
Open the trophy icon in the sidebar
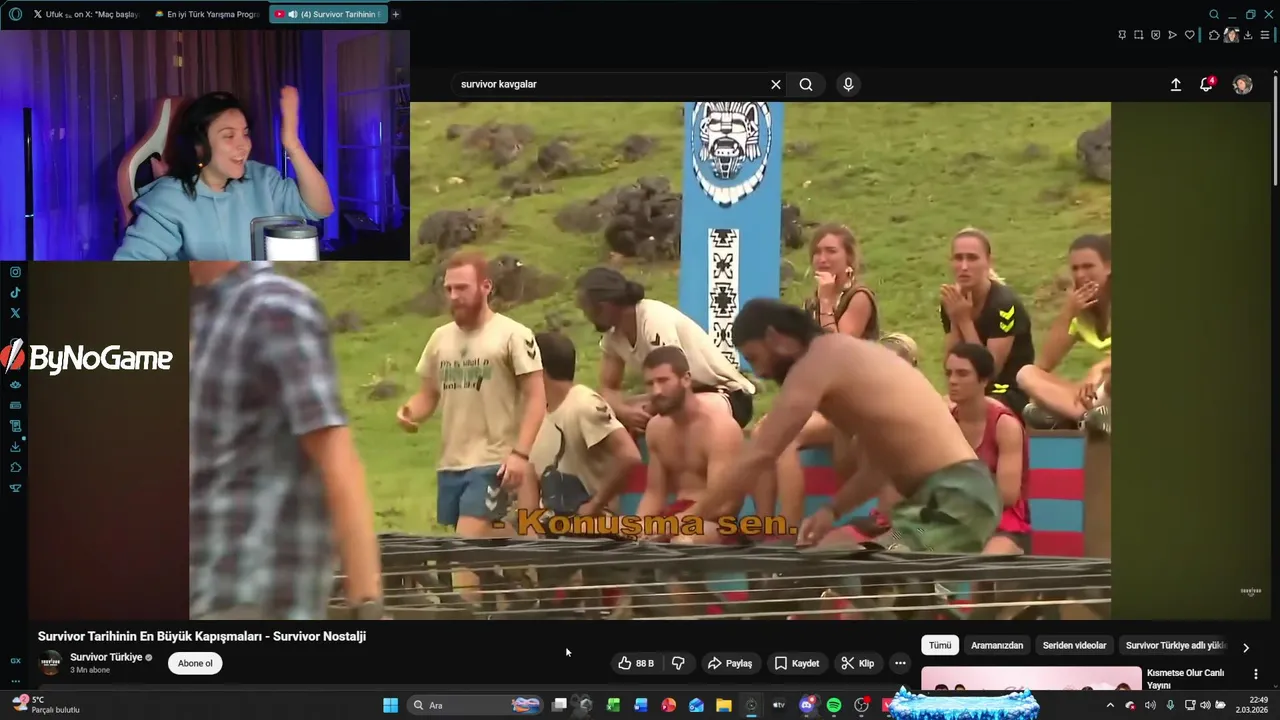pyautogui.click(x=15, y=488)
